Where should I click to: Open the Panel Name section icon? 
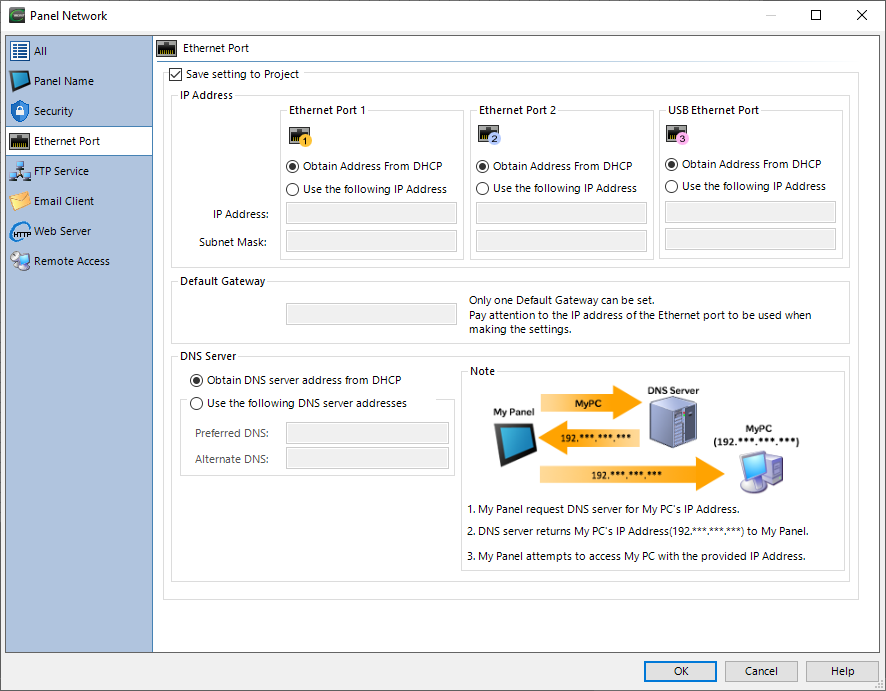click(20, 81)
